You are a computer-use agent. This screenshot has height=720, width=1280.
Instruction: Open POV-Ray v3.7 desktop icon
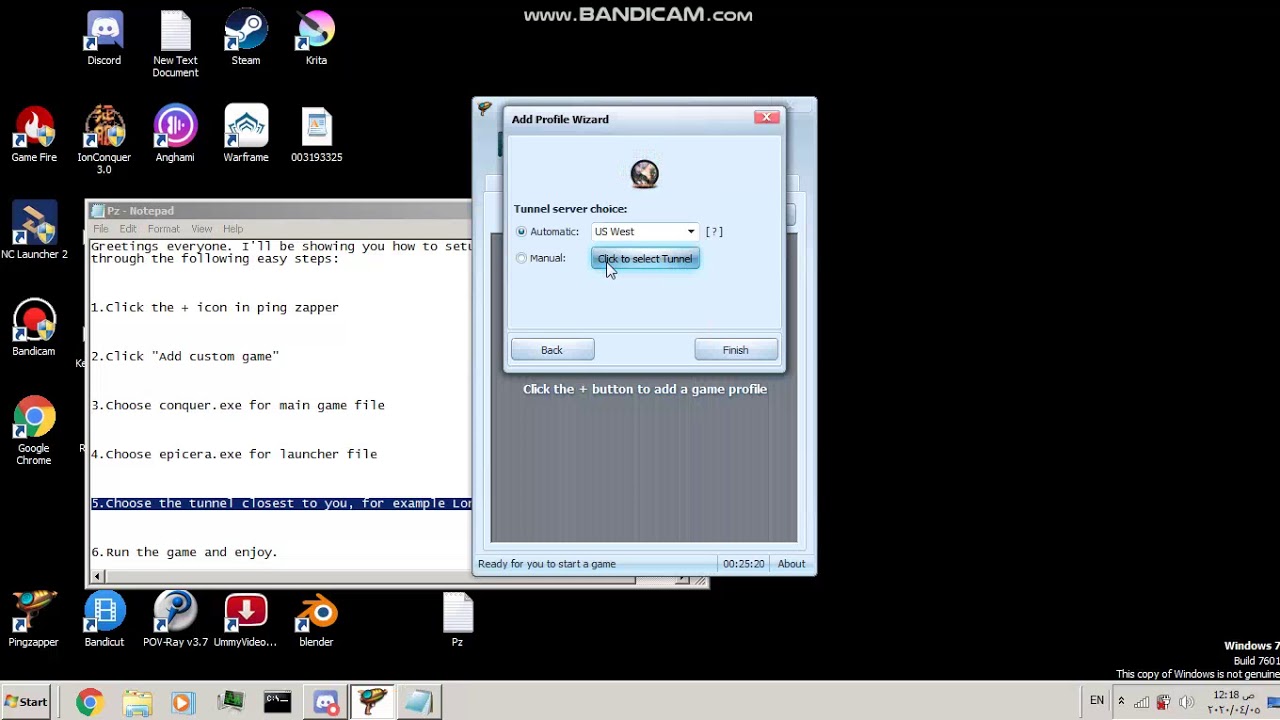click(175, 620)
